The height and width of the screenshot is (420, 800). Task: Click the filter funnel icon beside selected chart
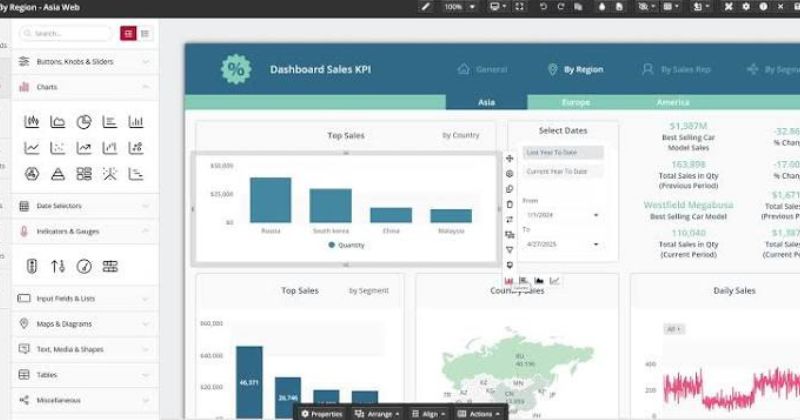(x=509, y=250)
